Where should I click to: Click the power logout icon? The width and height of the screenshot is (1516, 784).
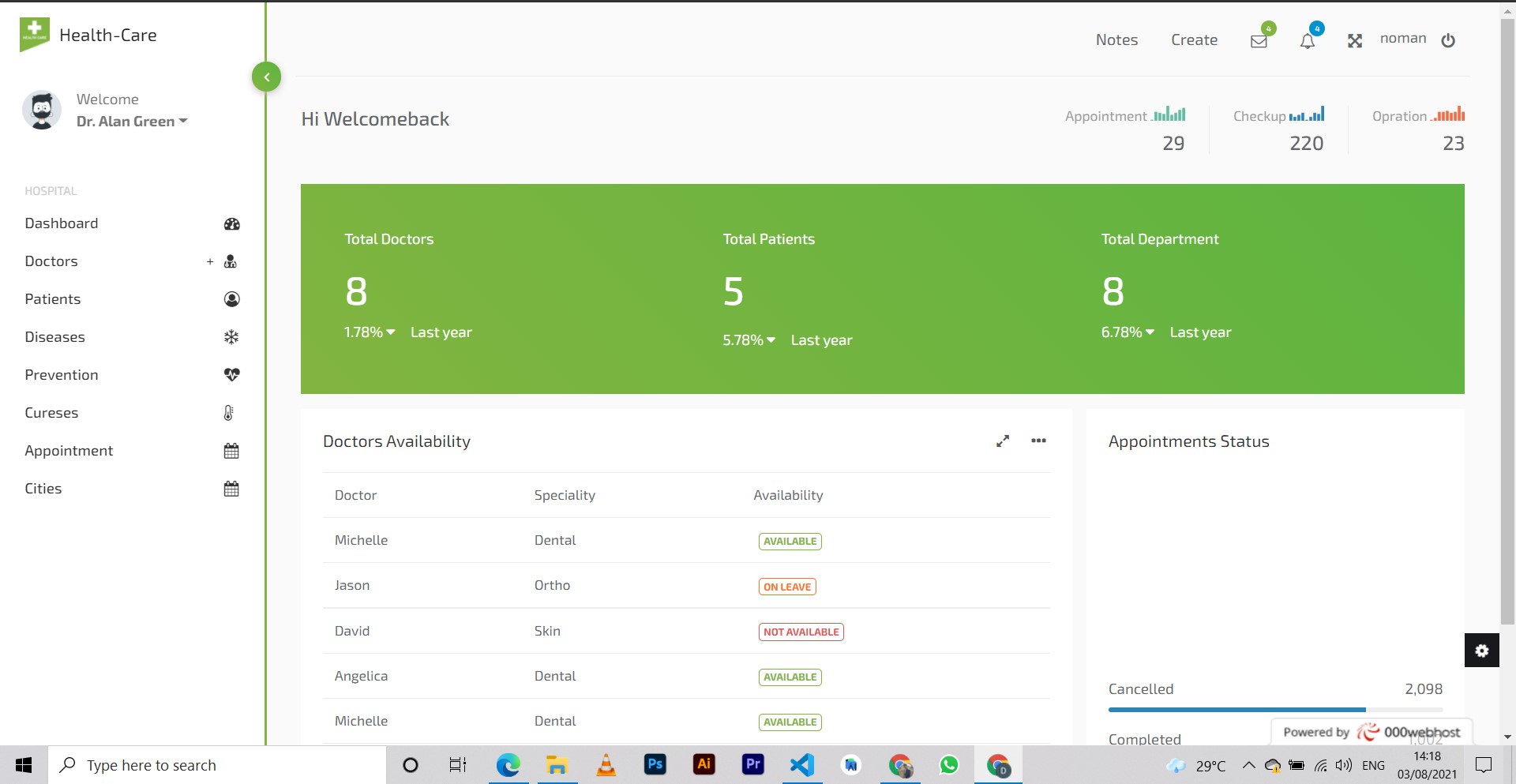(x=1448, y=41)
